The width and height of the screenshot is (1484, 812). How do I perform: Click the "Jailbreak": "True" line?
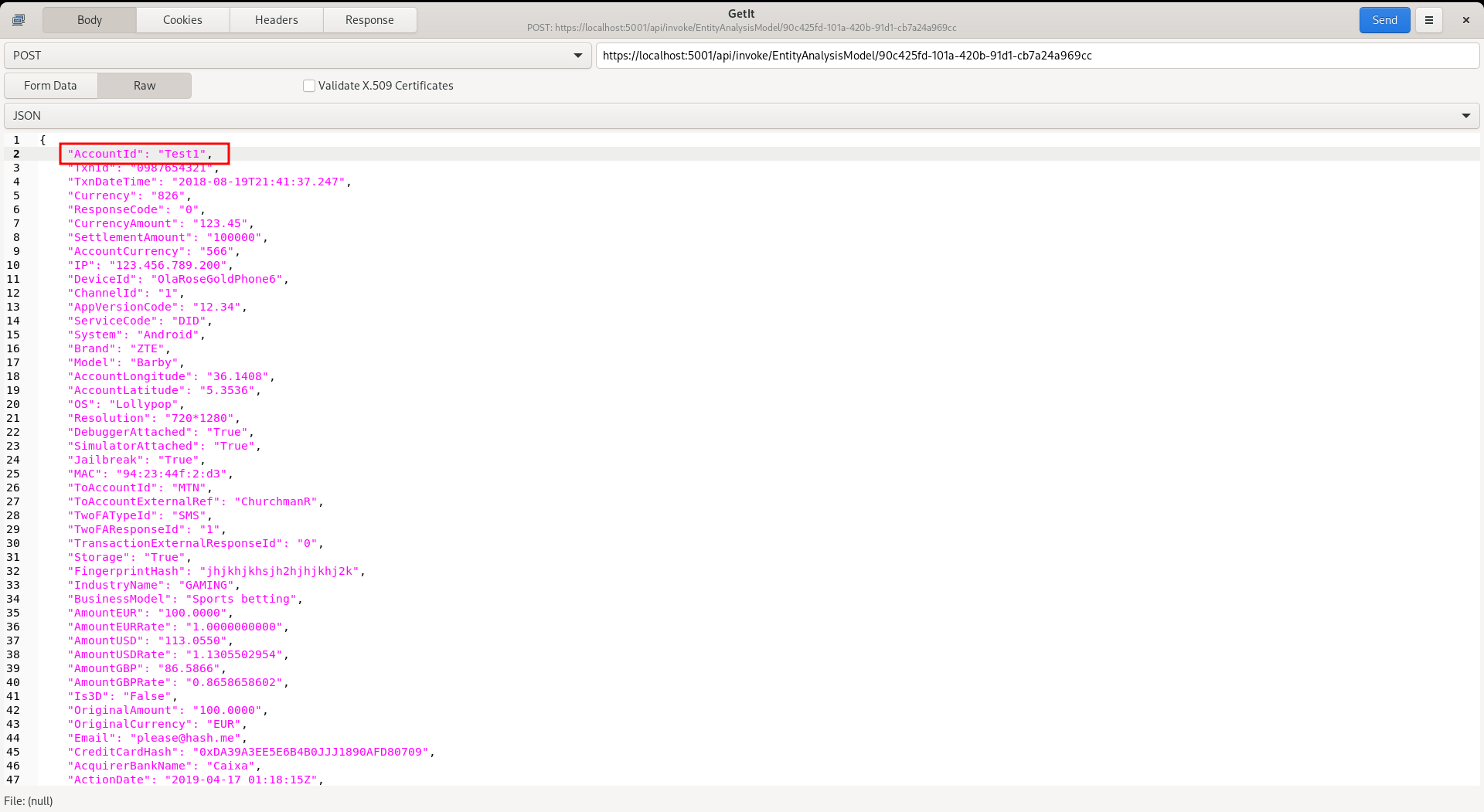tap(136, 460)
